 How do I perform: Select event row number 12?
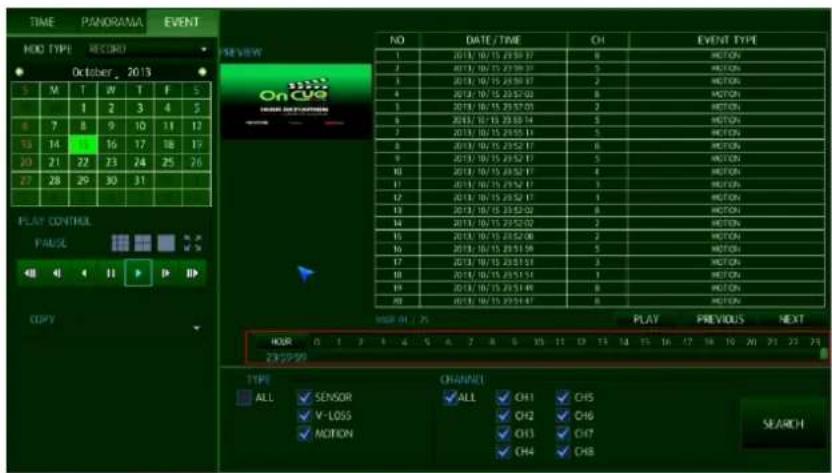(600, 197)
